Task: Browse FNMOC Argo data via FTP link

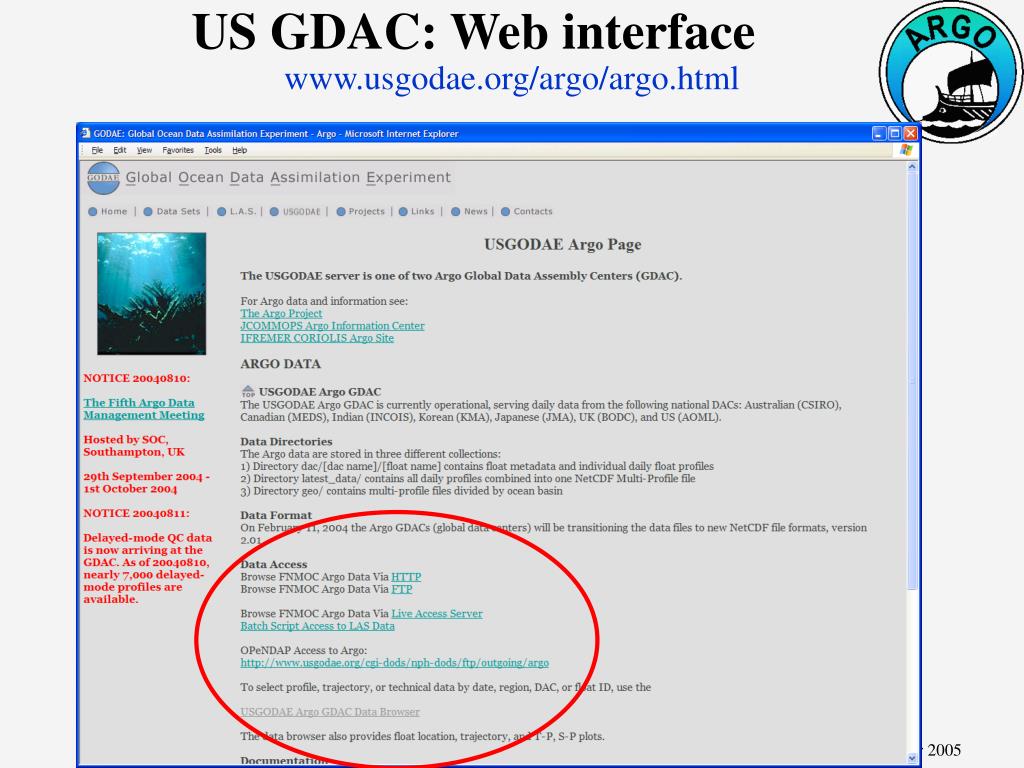Action: pyautogui.click(x=402, y=589)
